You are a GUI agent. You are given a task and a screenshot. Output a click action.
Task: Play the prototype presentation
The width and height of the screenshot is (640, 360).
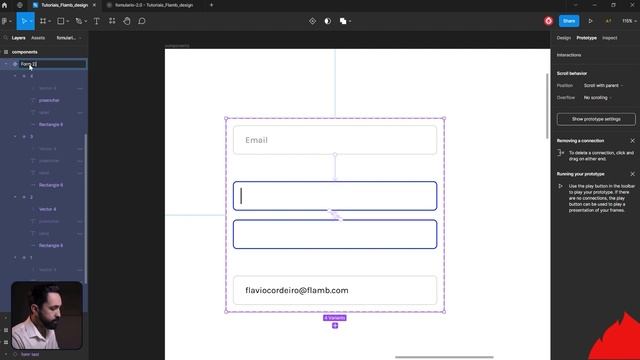click(590, 21)
